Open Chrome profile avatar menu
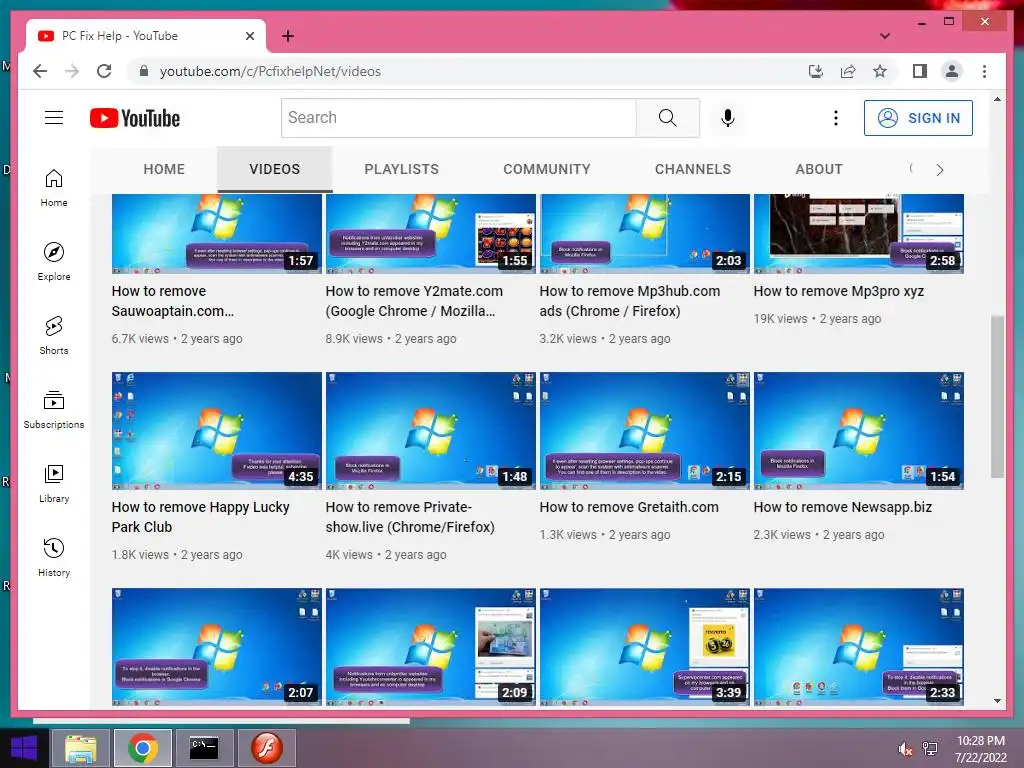The height and width of the screenshot is (768, 1024). [952, 71]
